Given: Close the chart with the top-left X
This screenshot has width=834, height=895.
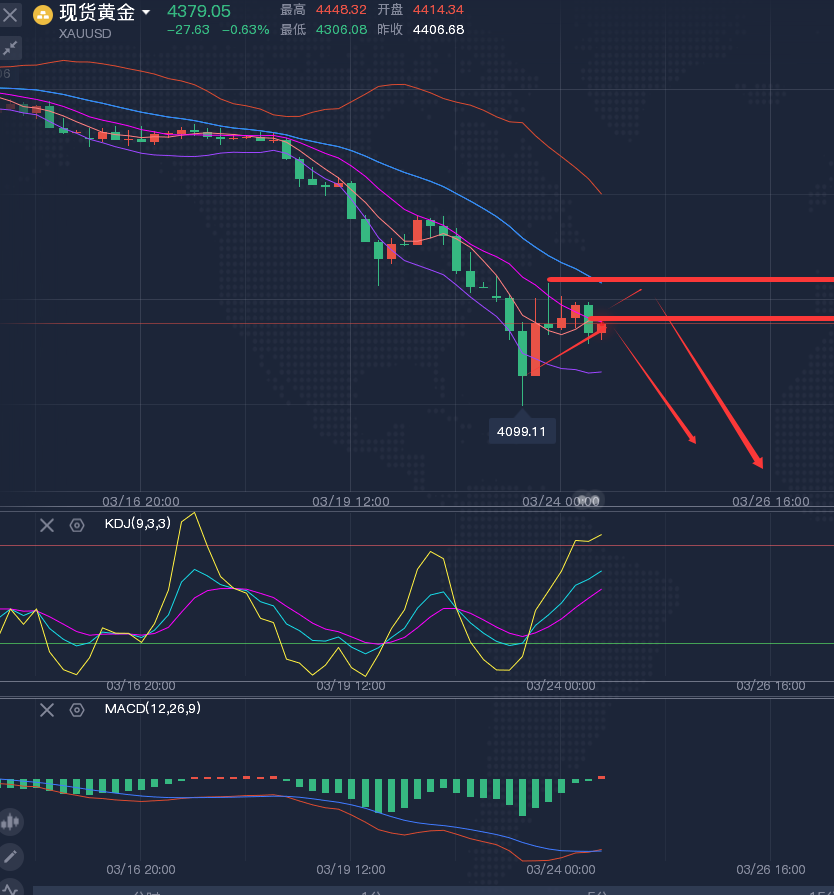Looking at the screenshot, I should 10,15.
